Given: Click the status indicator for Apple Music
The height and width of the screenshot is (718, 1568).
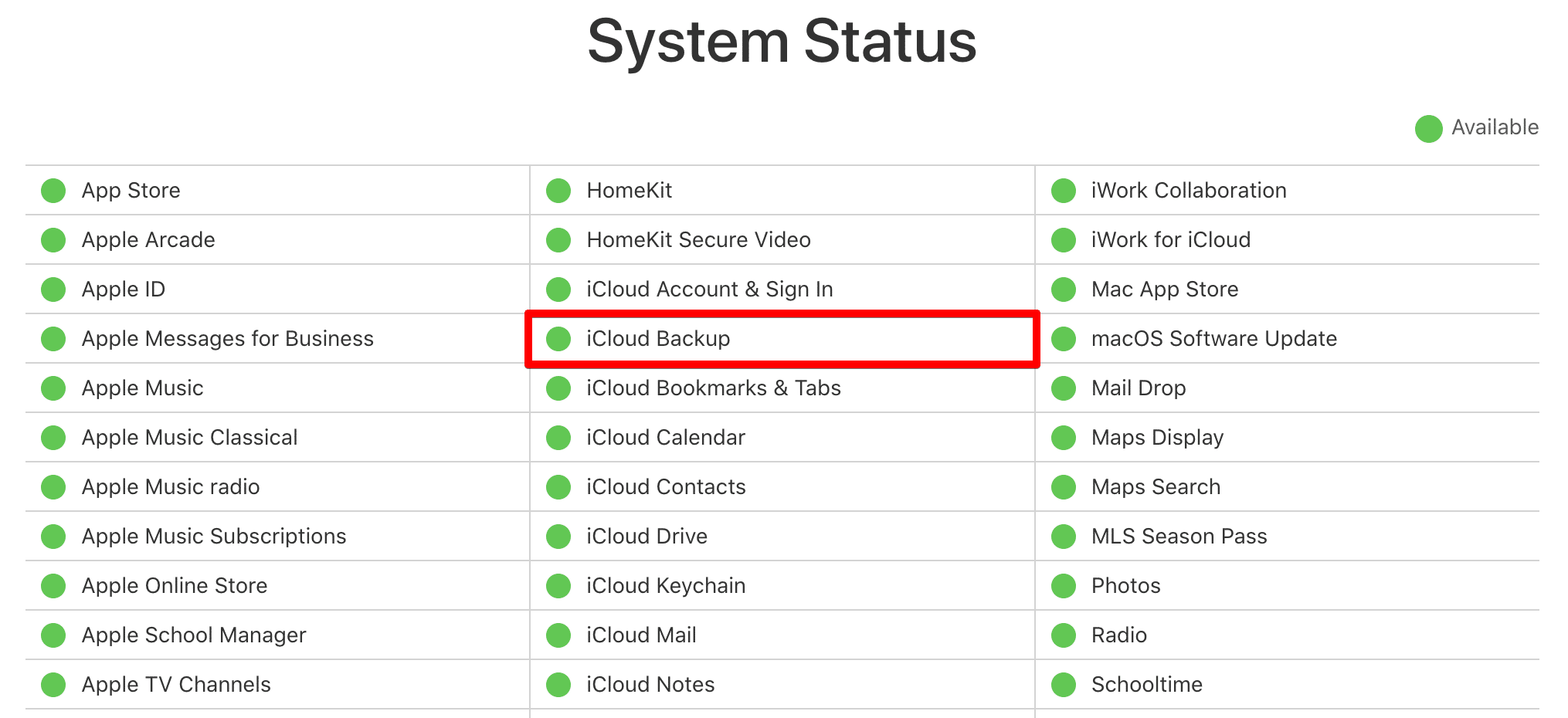Looking at the screenshot, I should pos(53,388).
